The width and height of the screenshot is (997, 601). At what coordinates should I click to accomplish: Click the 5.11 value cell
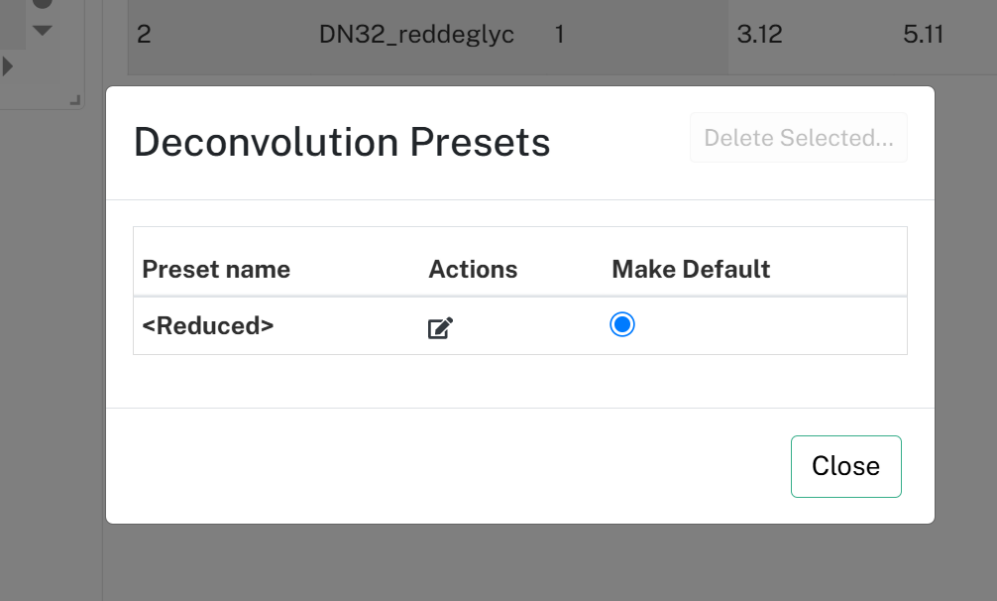coord(923,34)
